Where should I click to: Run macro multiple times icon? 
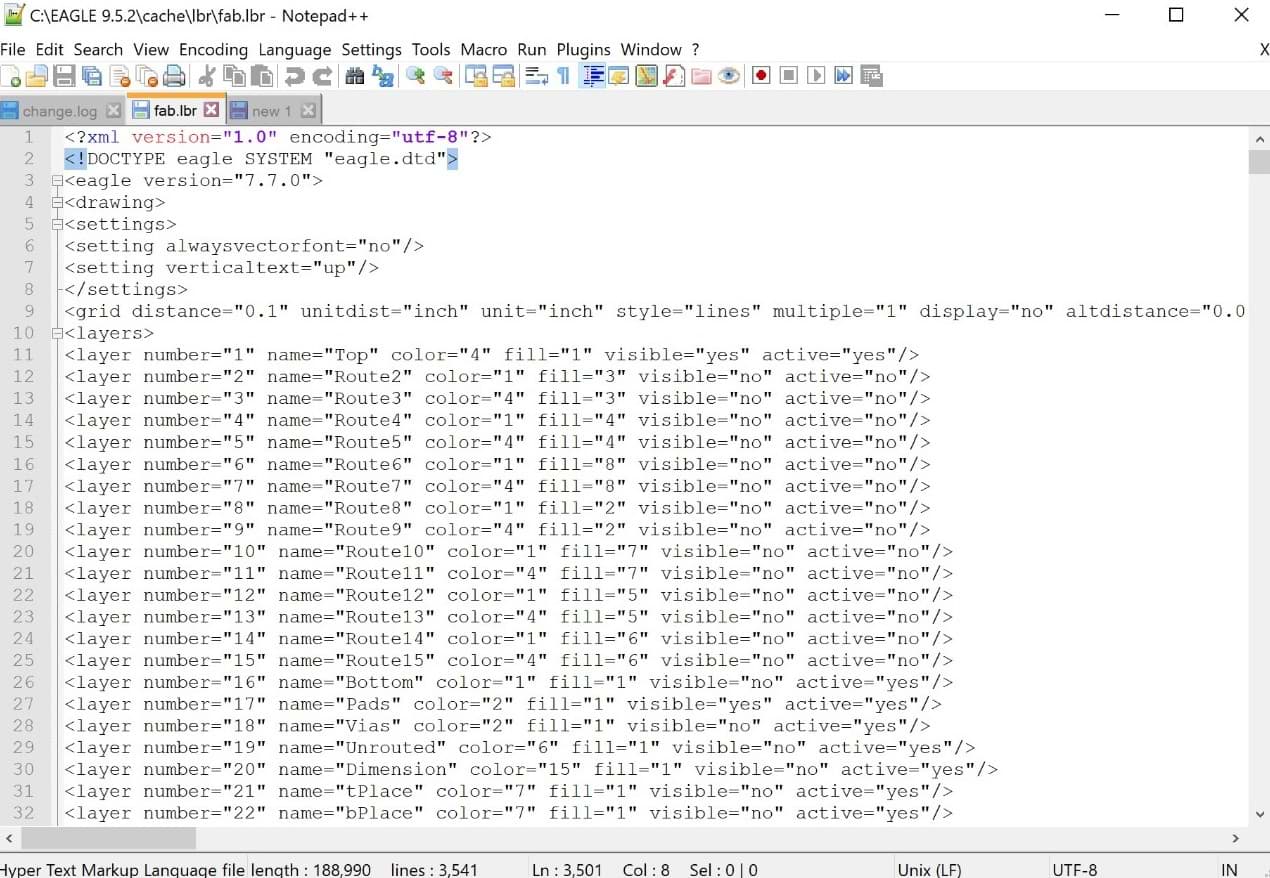(843, 76)
